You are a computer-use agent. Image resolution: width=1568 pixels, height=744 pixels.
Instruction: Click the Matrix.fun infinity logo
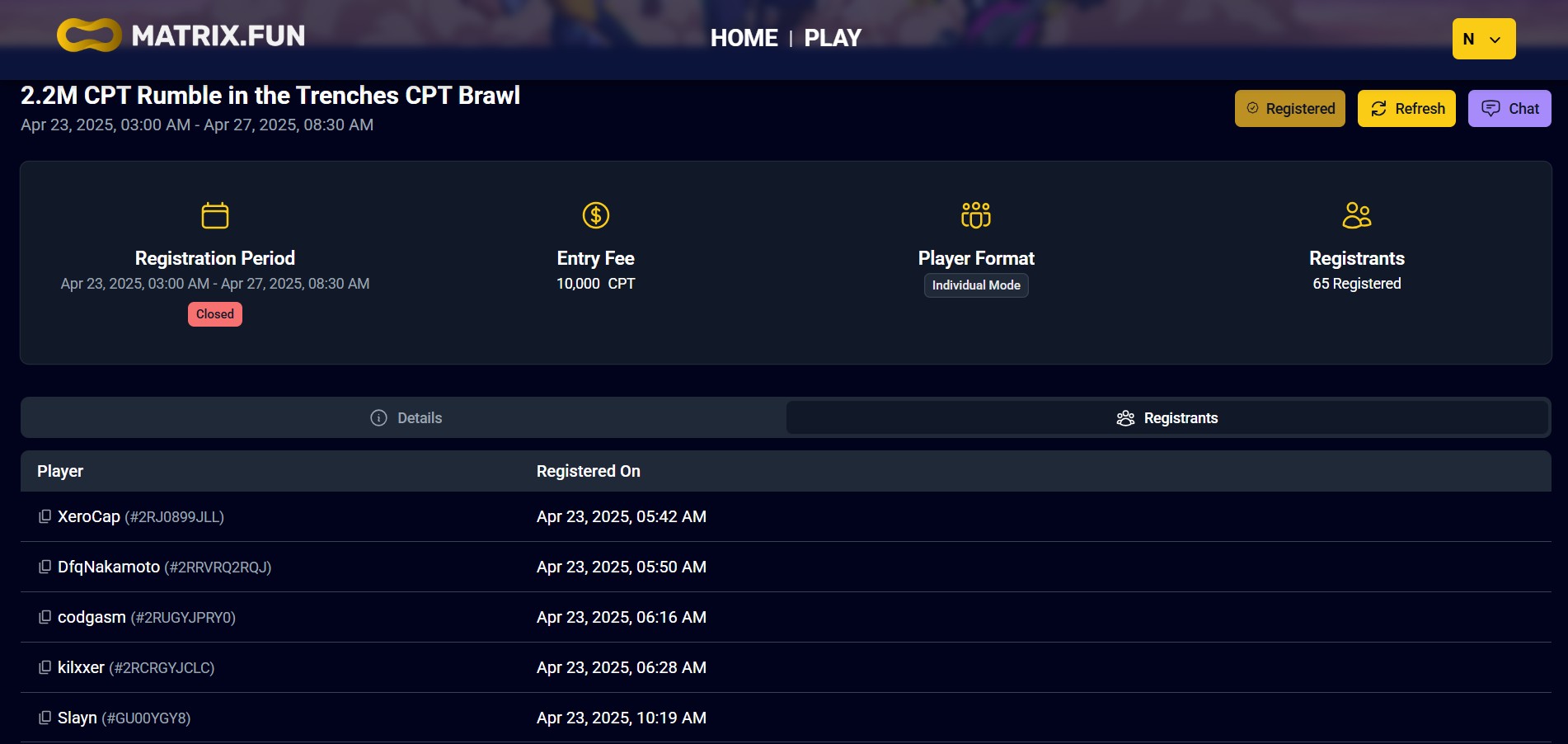click(89, 35)
